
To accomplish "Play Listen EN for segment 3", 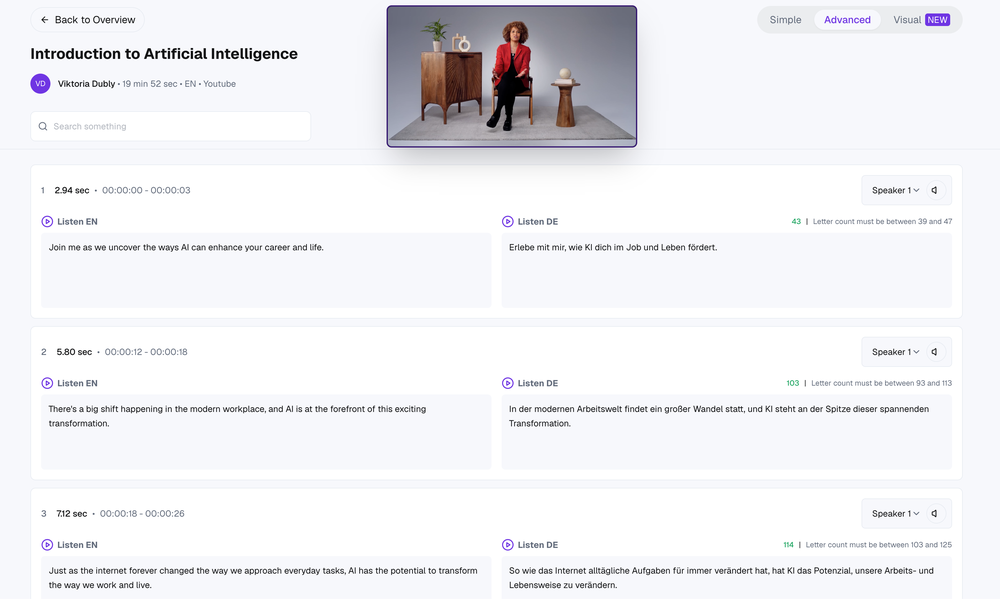I will (x=70, y=545).
